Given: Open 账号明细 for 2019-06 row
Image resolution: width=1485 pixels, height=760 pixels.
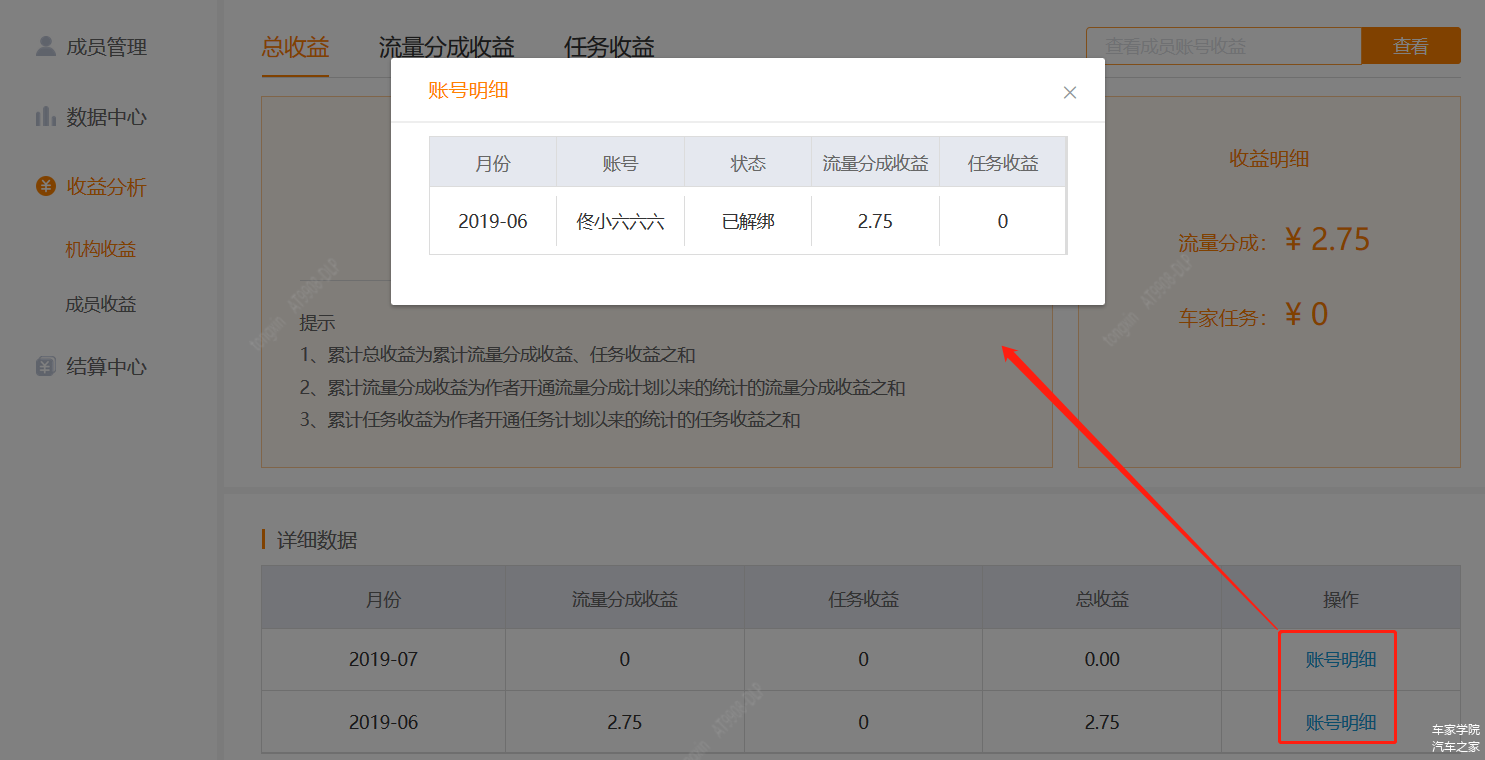Looking at the screenshot, I should click(1340, 722).
